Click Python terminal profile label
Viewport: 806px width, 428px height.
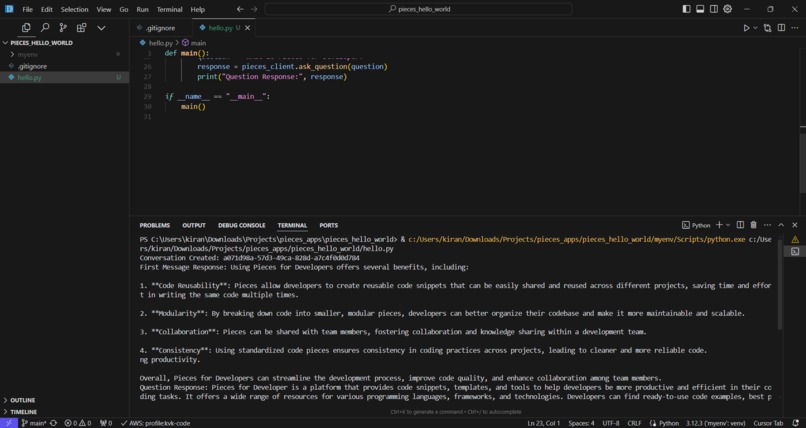(x=696, y=225)
